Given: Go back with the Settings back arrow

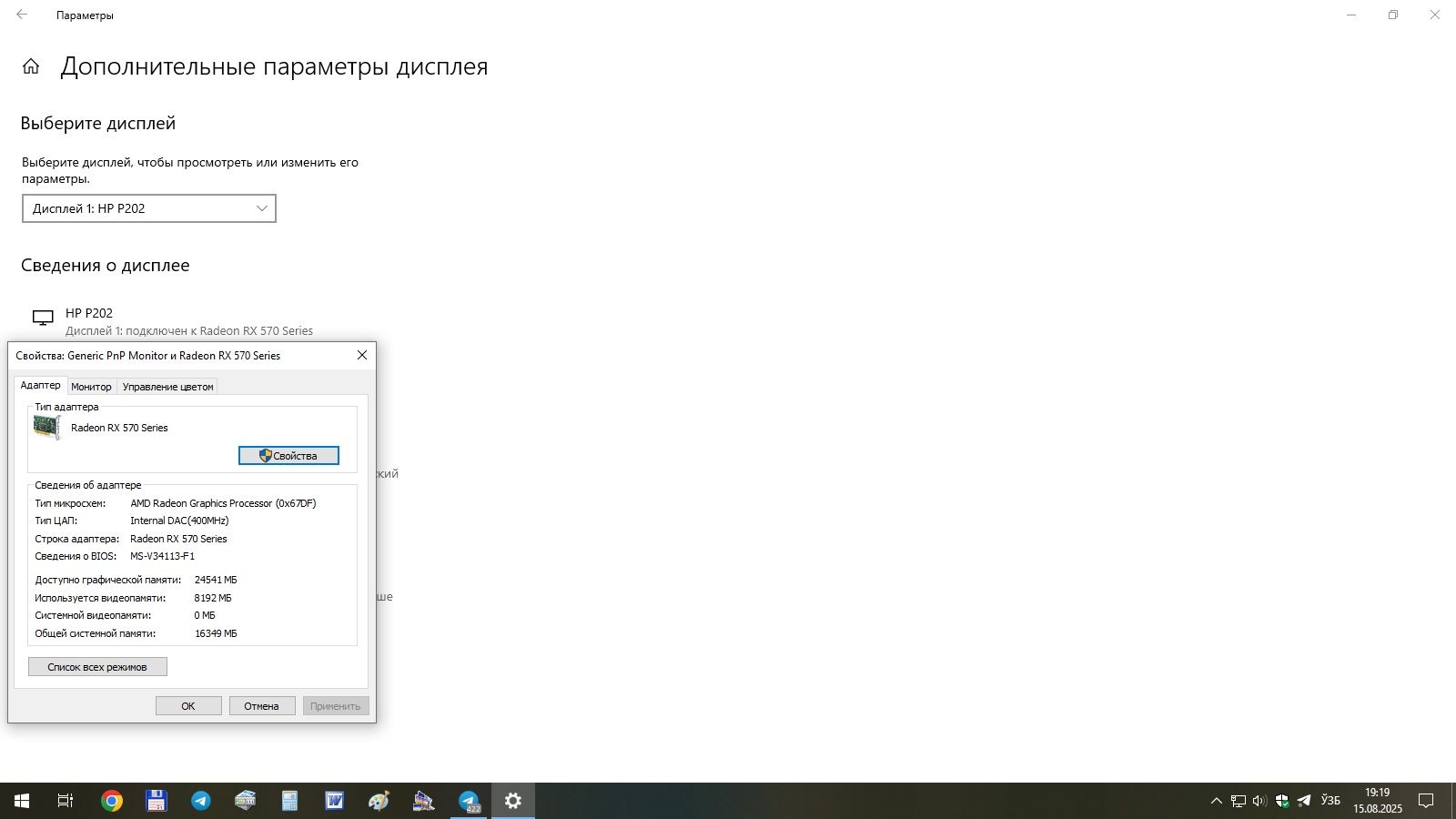Looking at the screenshot, I should coord(22,15).
